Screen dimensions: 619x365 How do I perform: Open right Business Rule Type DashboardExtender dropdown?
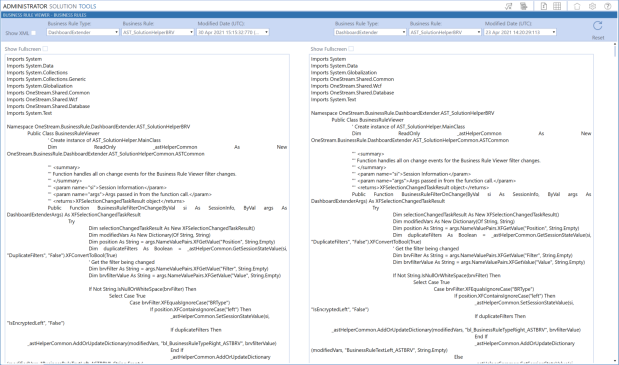tap(370, 32)
